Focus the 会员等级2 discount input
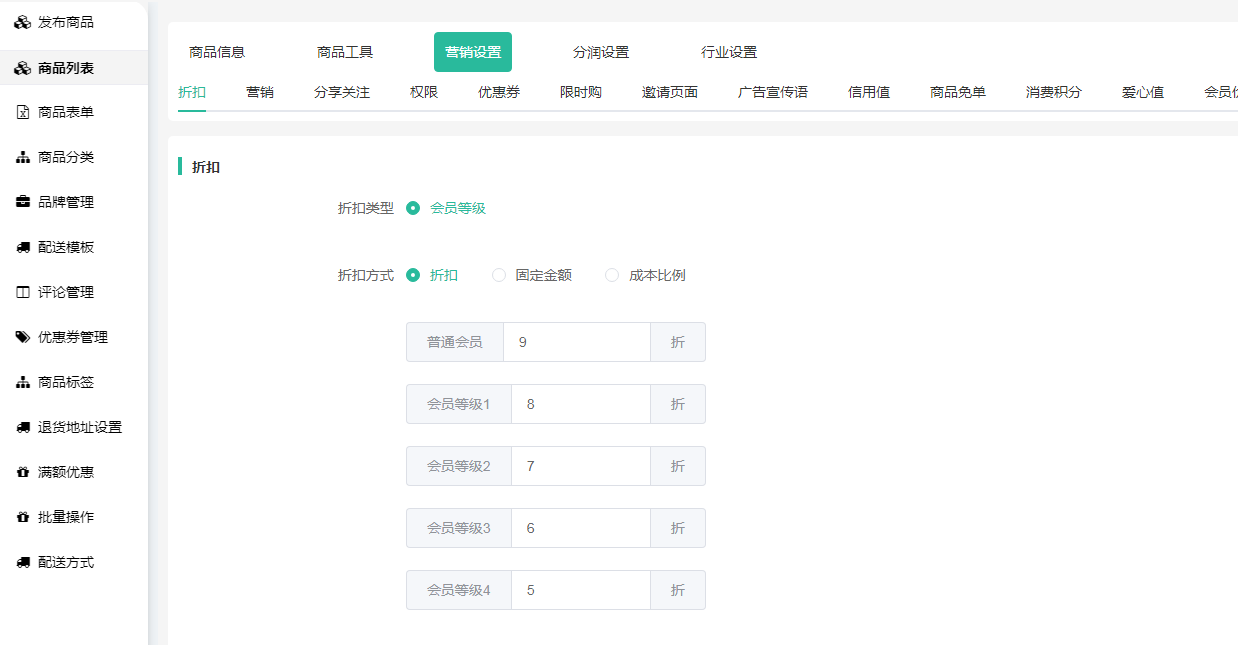 pos(580,466)
